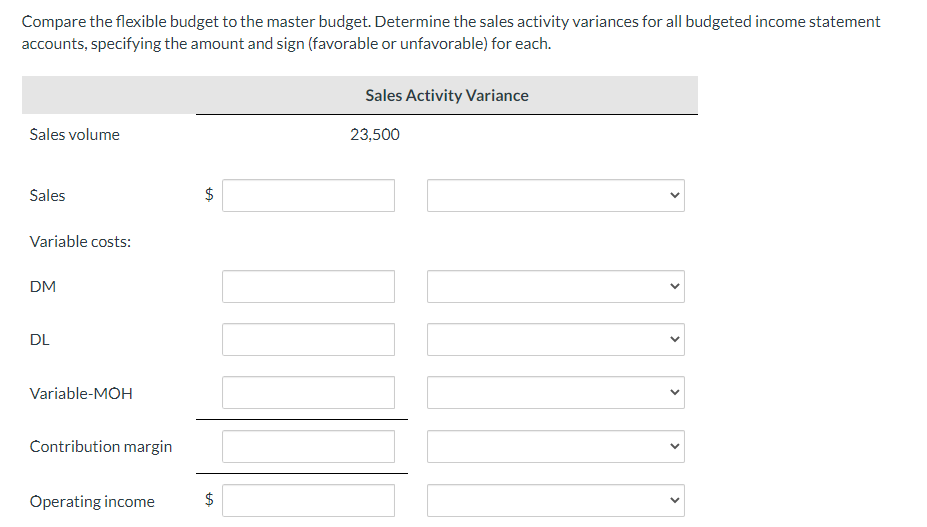The height and width of the screenshot is (527, 927).
Task: Click the Variable-MOH variance amount field
Action: point(308,392)
